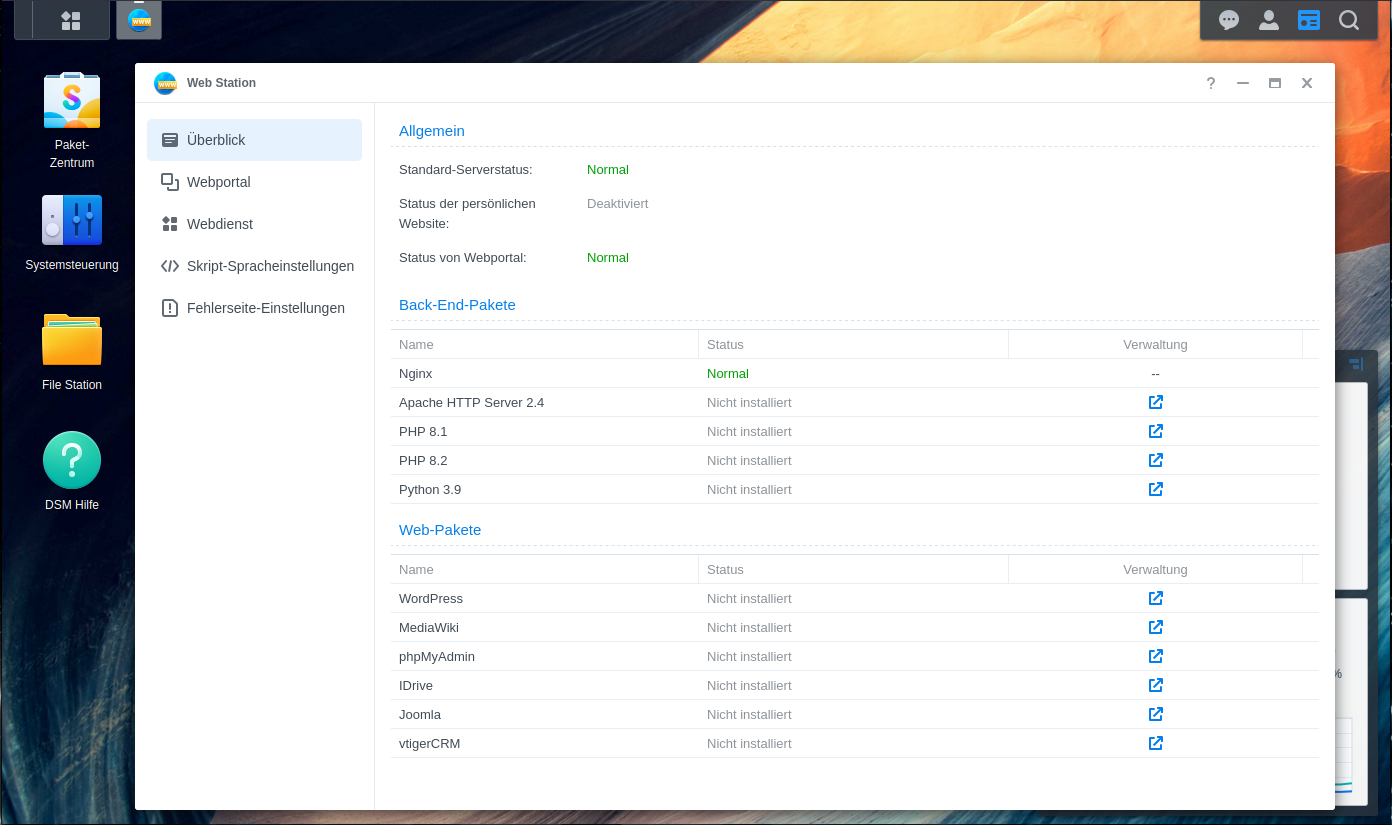Launch File Station from the desktop
This screenshot has width=1392, height=825.
(72, 340)
